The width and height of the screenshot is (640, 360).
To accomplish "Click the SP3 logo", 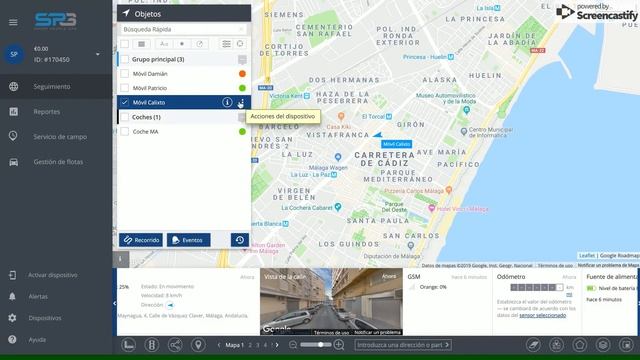I will pos(56,20).
